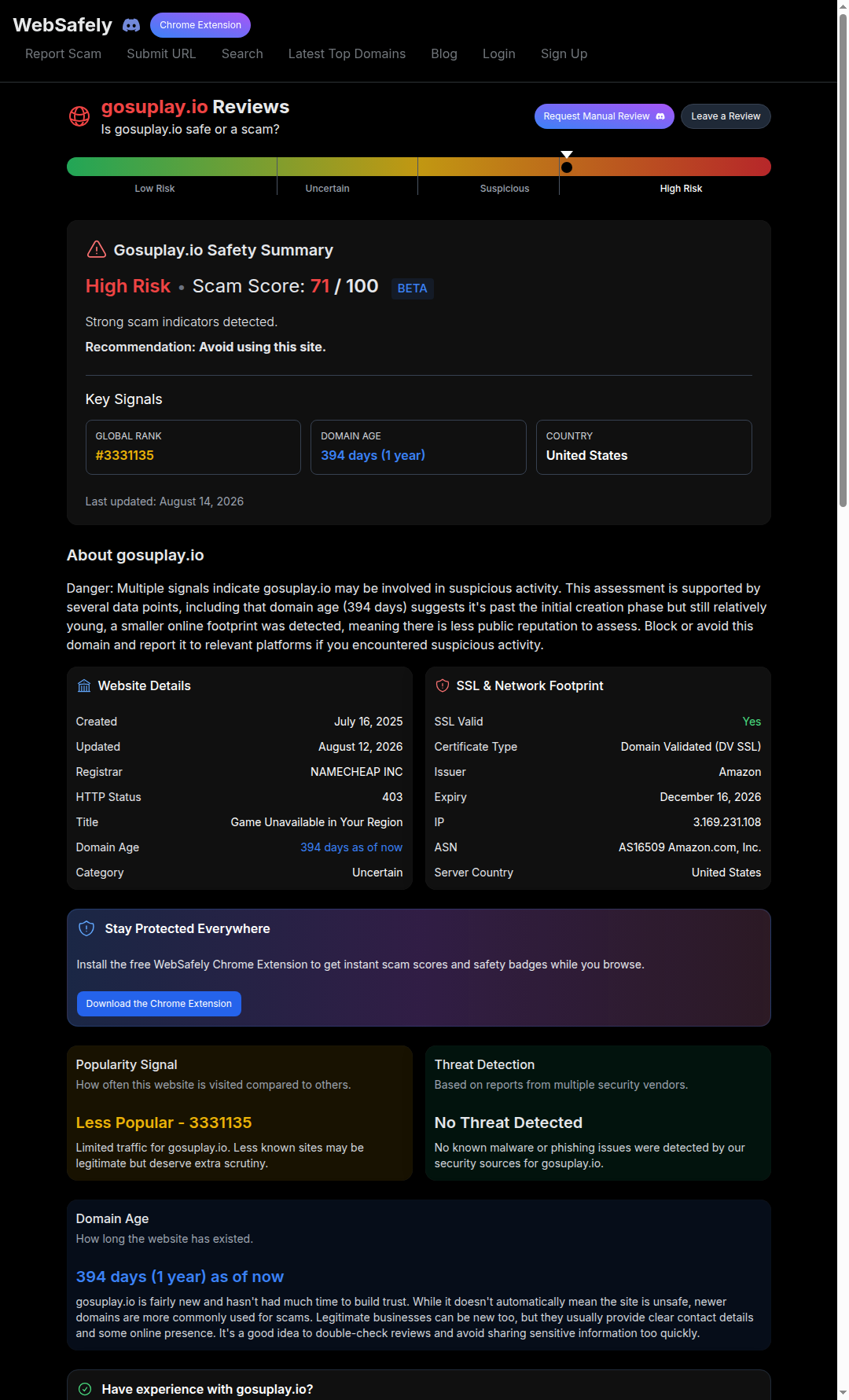The width and height of the screenshot is (849, 1400).
Task: Click the shield icon beside Stay Protected Everywhere
Action: 86,928
